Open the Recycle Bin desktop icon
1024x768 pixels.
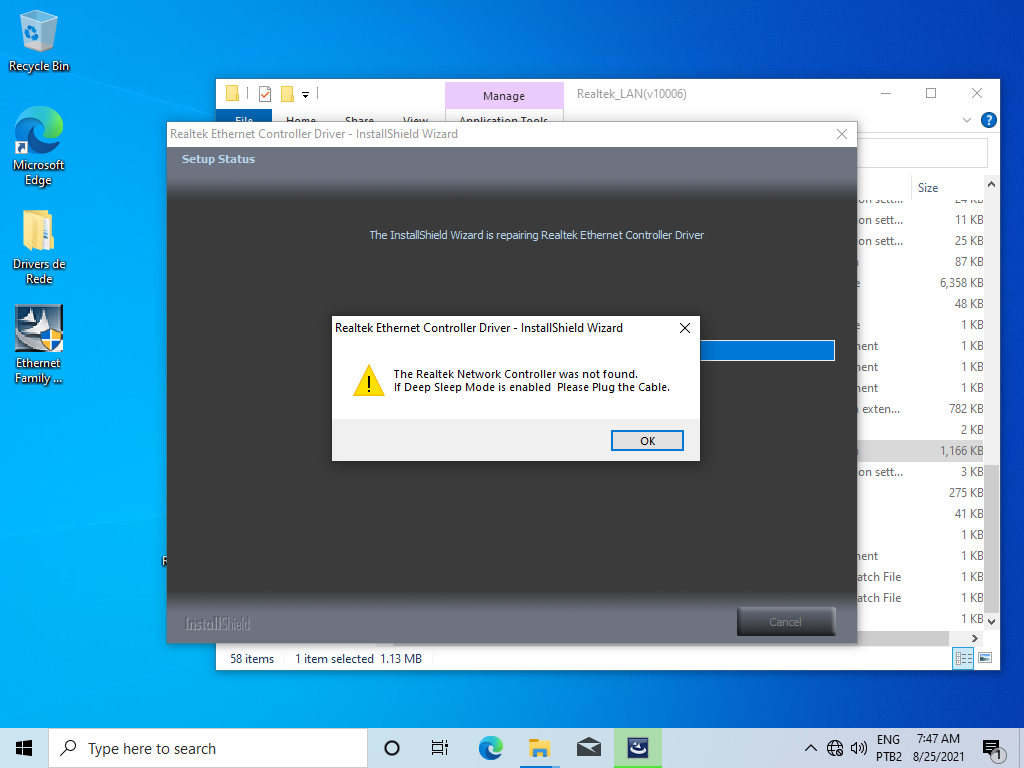(39, 42)
